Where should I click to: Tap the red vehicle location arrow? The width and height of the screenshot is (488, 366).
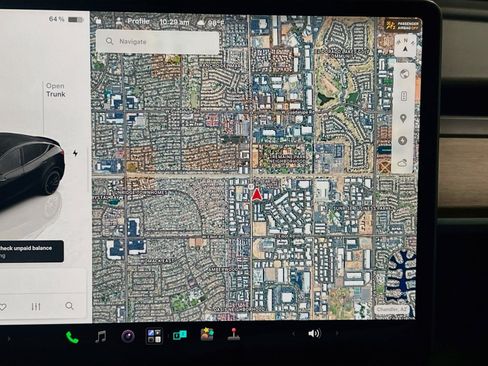tap(256, 194)
